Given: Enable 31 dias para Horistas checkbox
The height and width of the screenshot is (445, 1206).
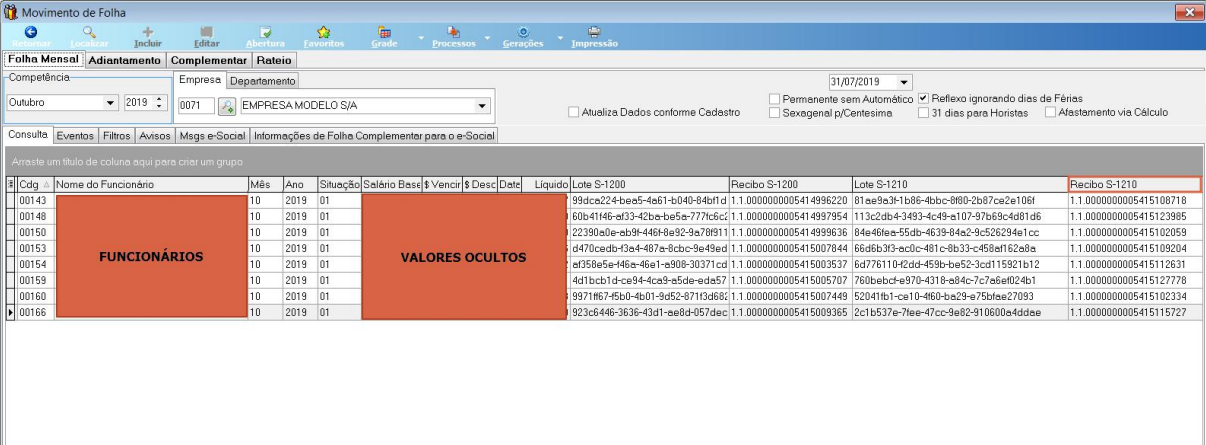Looking at the screenshot, I should (923, 113).
